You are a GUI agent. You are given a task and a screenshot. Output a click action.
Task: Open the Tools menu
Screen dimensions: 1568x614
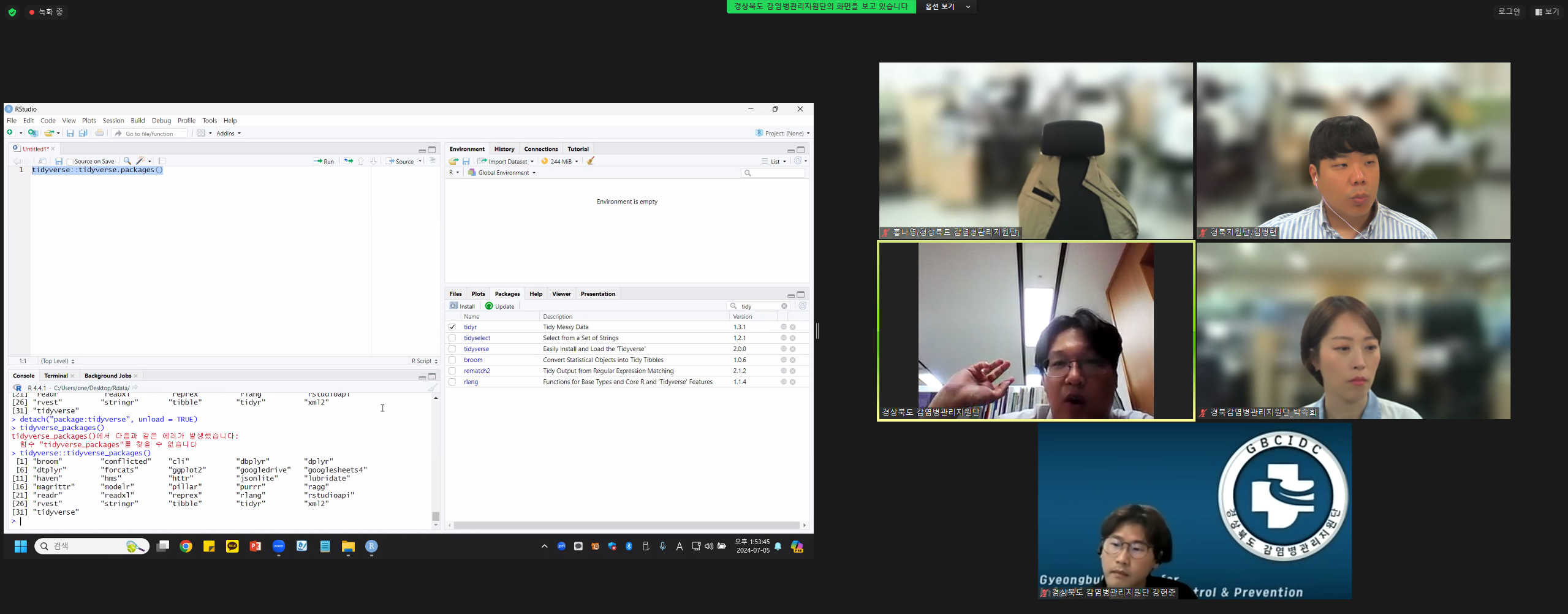pos(210,121)
